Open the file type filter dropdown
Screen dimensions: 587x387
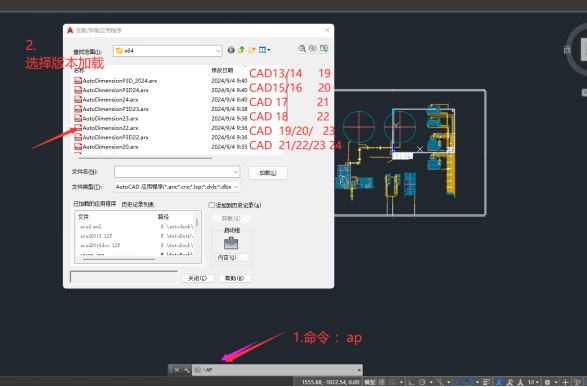(177, 186)
